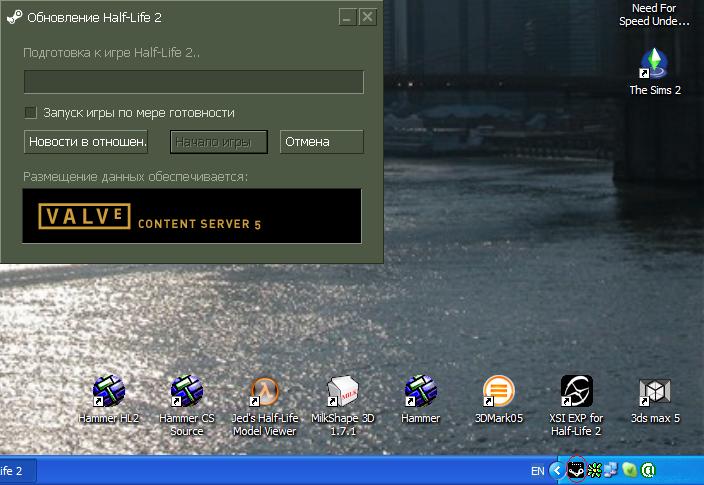Click the 'Обновление Half-Life 2' title bar text
The height and width of the screenshot is (485, 704).
click(94, 18)
